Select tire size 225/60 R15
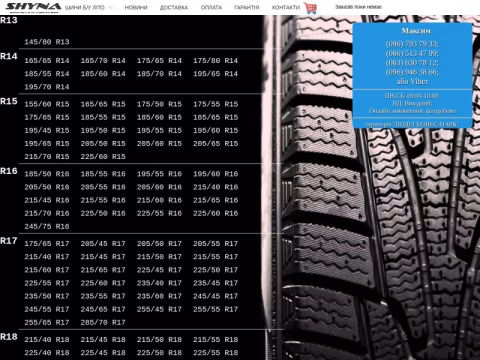 103,157
